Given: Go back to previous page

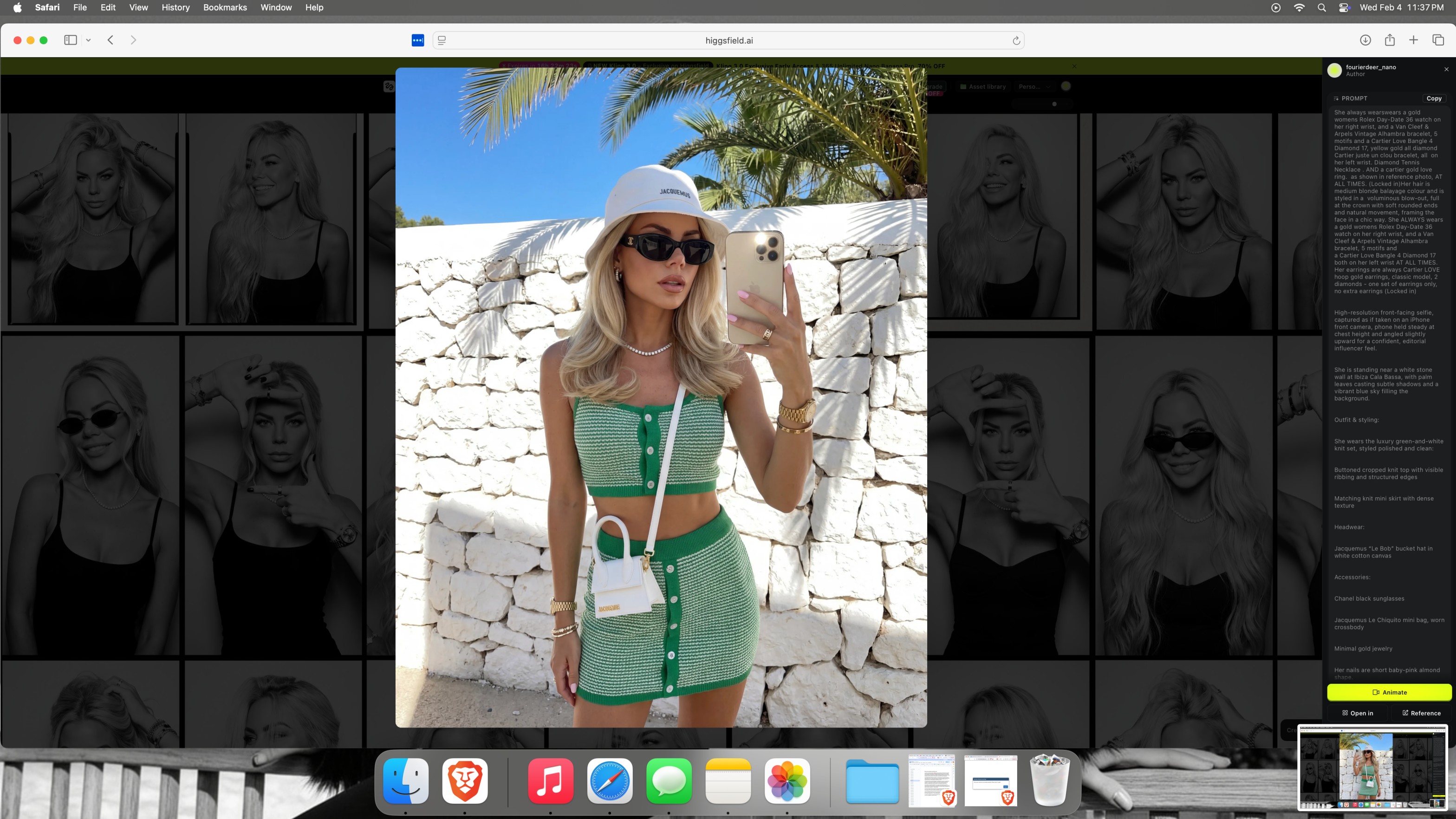Looking at the screenshot, I should (111, 40).
